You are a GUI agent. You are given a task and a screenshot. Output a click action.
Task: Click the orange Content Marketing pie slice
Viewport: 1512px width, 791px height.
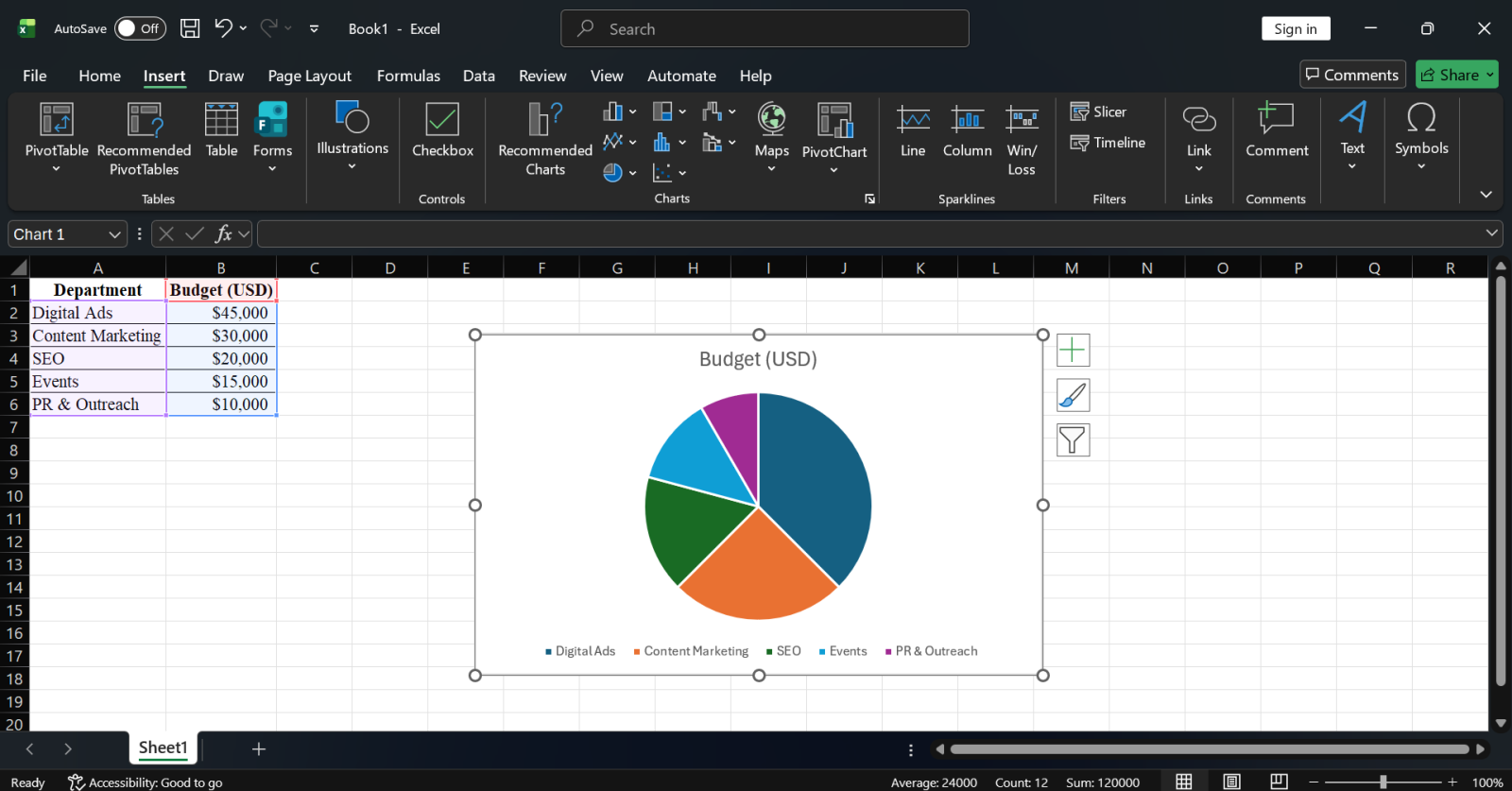click(758, 572)
